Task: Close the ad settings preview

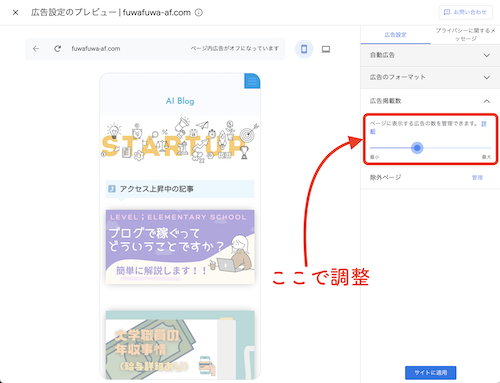Action: pyautogui.click(x=15, y=13)
